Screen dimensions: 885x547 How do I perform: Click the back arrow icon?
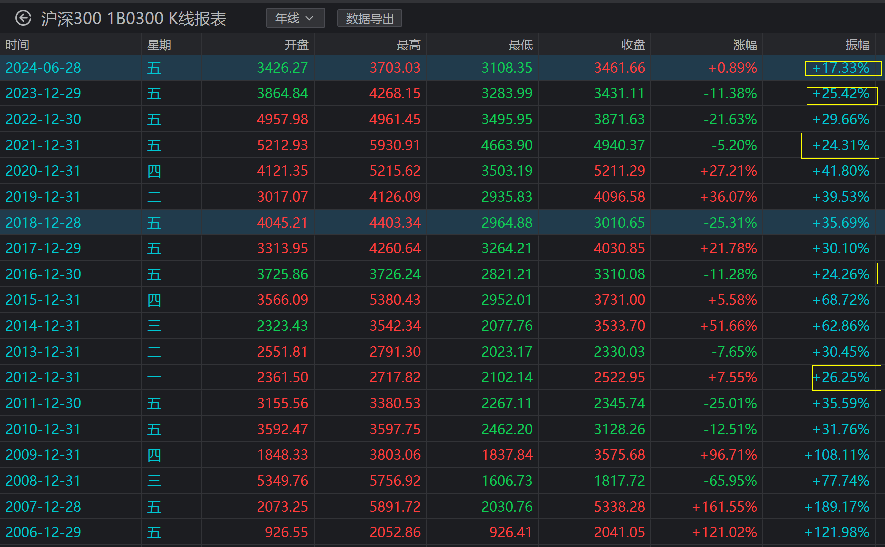(x=23, y=18)
